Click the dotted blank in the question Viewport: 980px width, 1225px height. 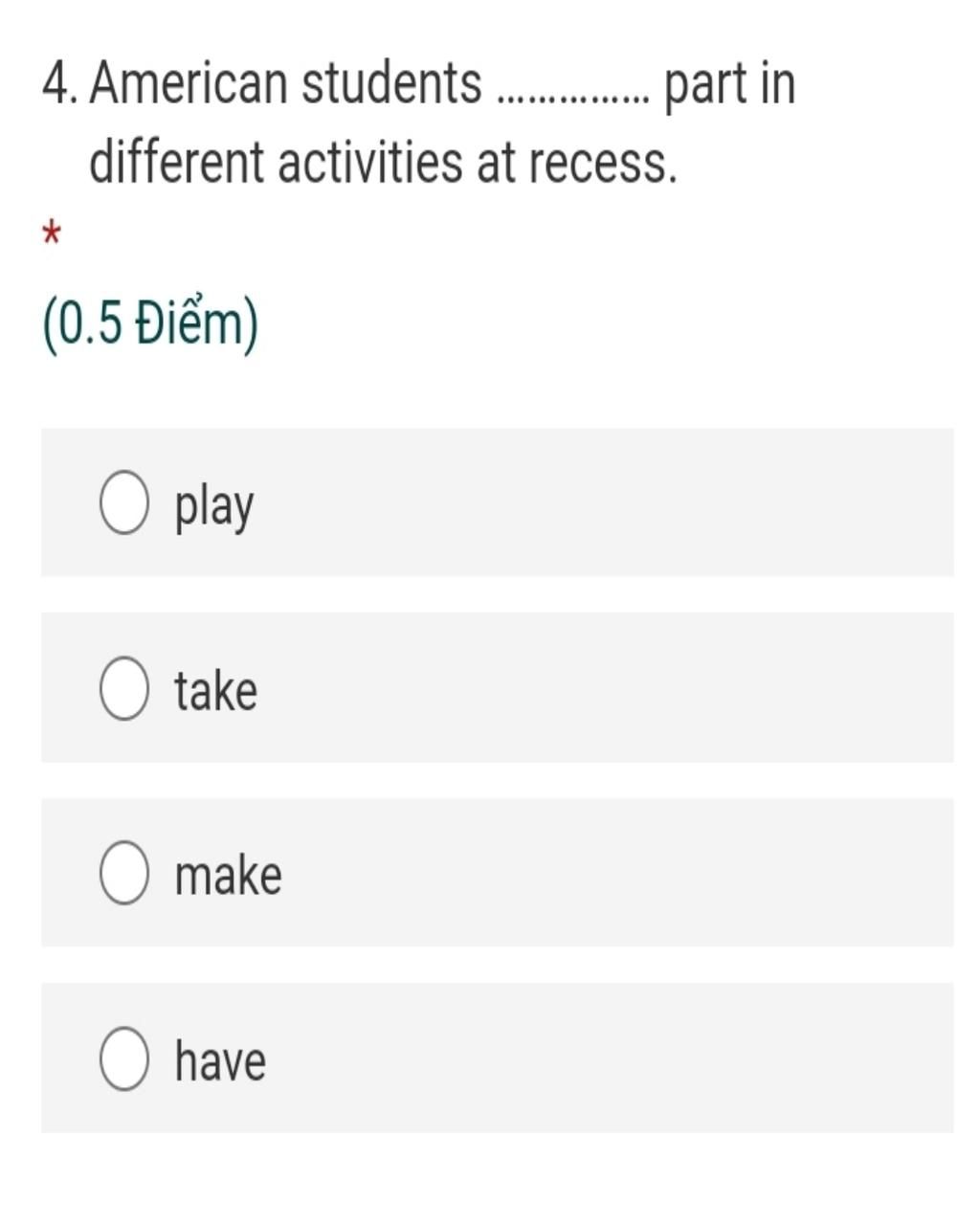[x=574, y=96]
